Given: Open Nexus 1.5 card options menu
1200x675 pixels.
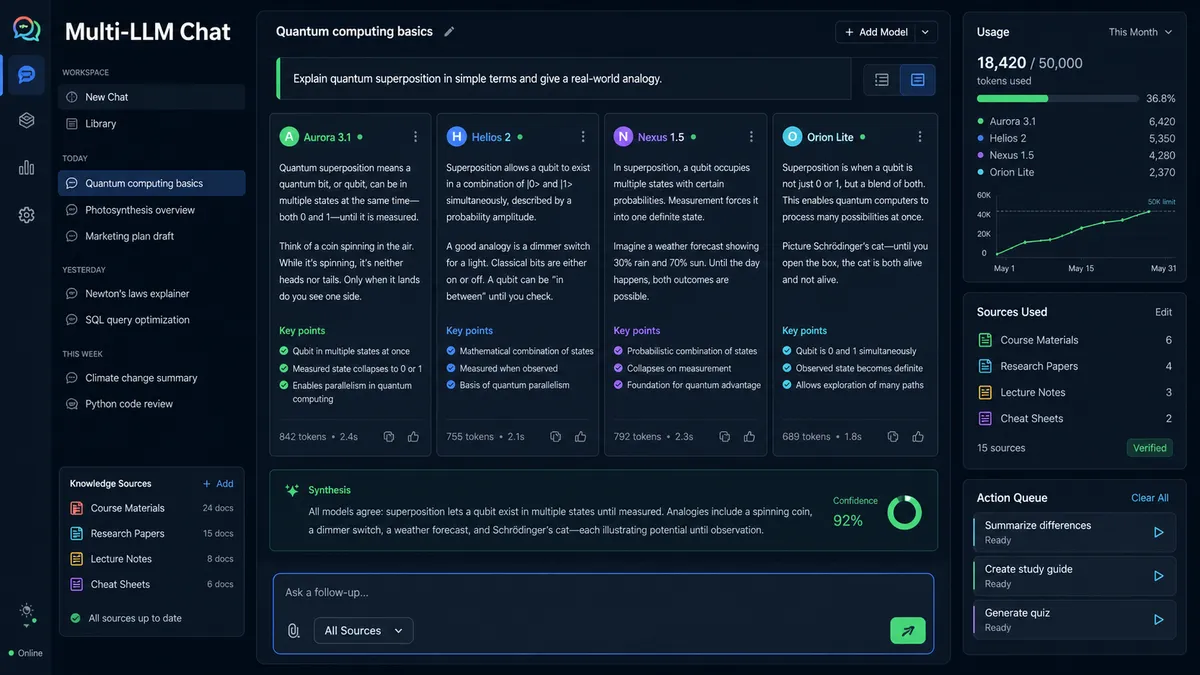Looking at the screenshot, I should coord(750,137).
